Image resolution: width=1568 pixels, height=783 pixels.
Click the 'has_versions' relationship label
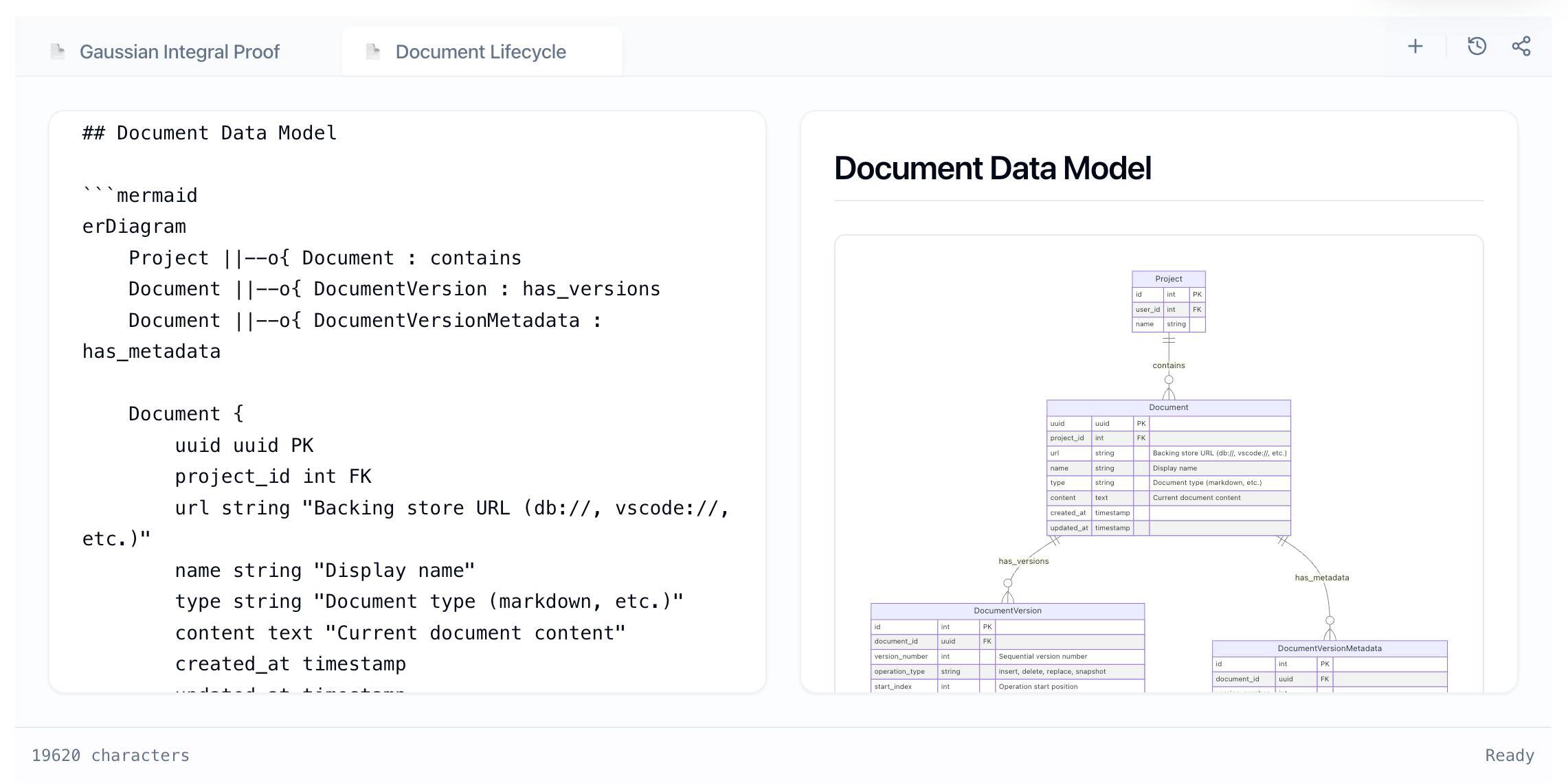click(1023, 561)
